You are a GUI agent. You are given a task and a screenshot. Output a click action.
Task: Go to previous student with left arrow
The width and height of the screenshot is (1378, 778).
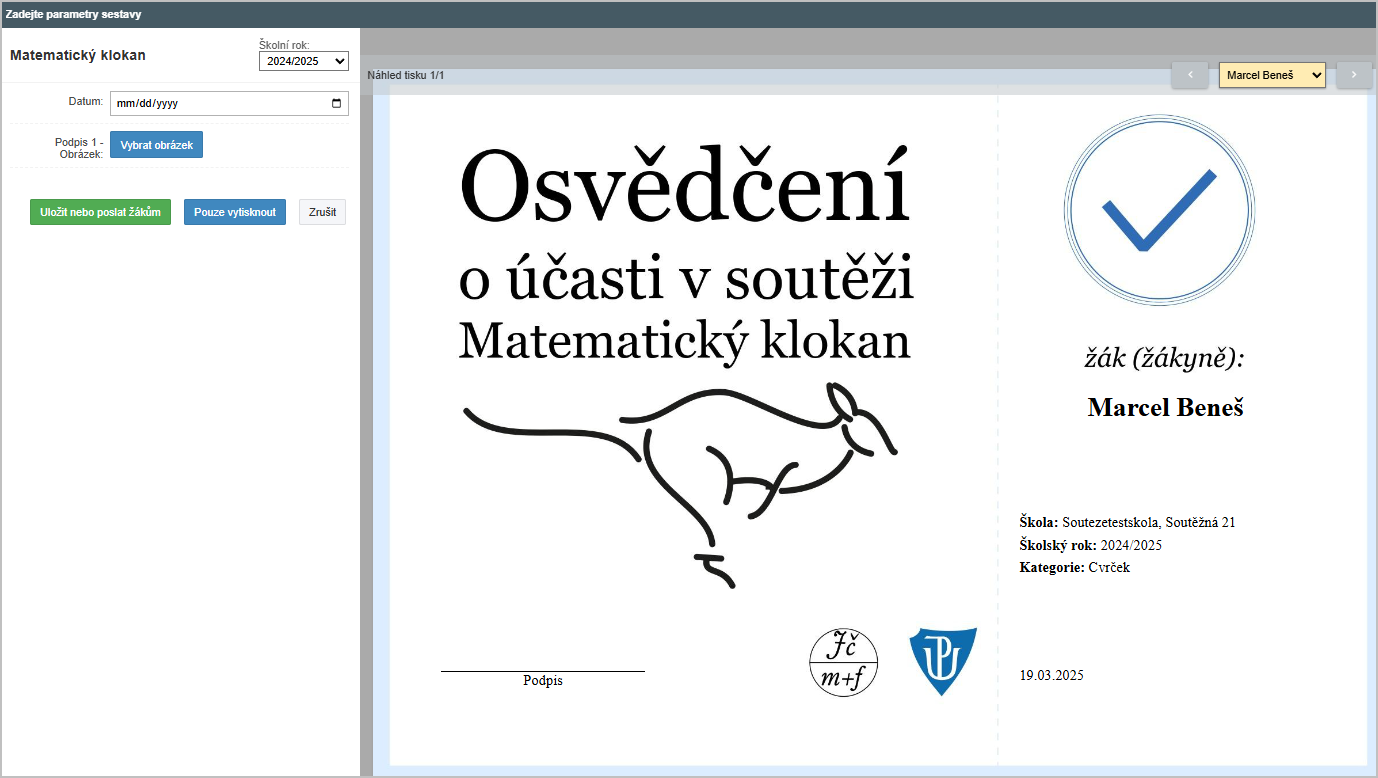pyautogui.click(x=1190, y=75)
